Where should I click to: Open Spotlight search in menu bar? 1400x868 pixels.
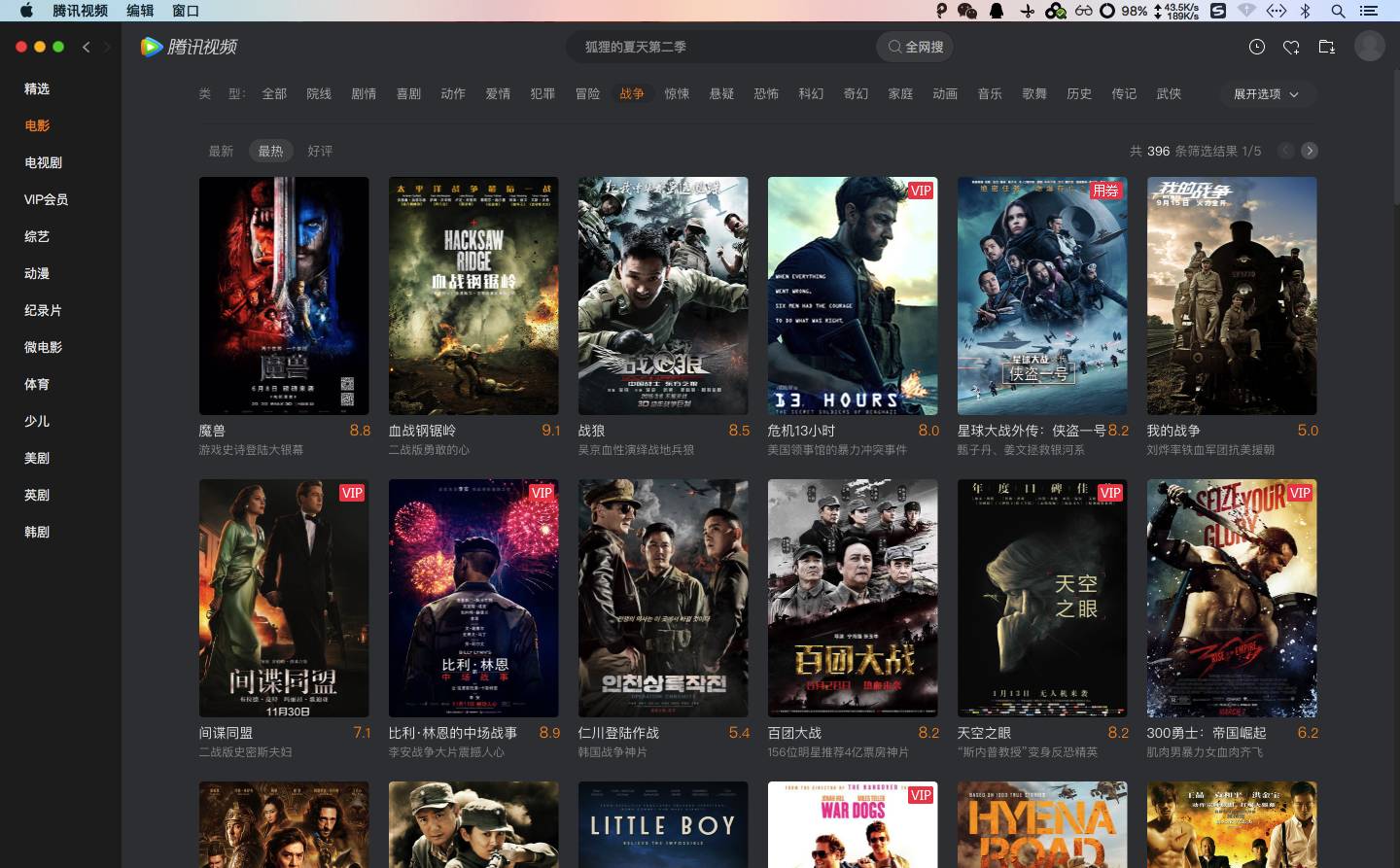1338,11
